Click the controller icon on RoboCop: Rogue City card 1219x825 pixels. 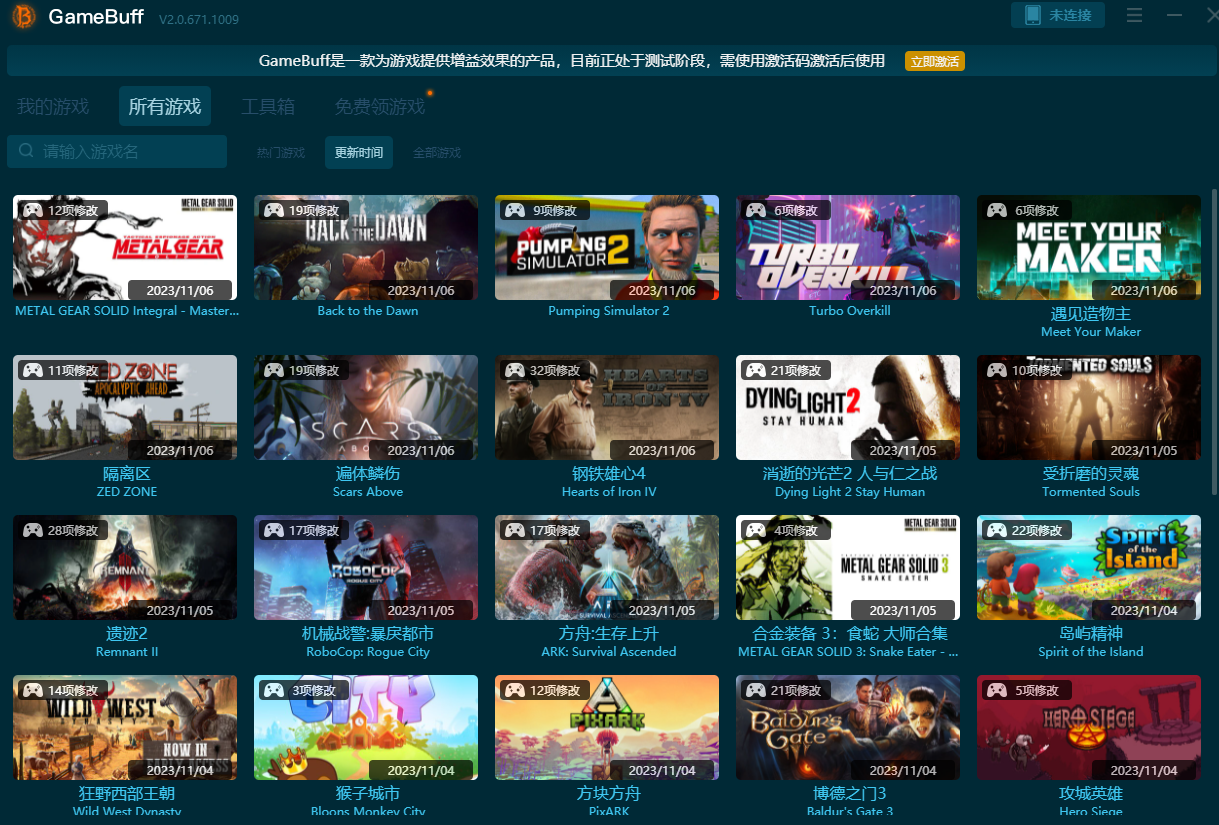pyautogui.click(x=273, y=530)
